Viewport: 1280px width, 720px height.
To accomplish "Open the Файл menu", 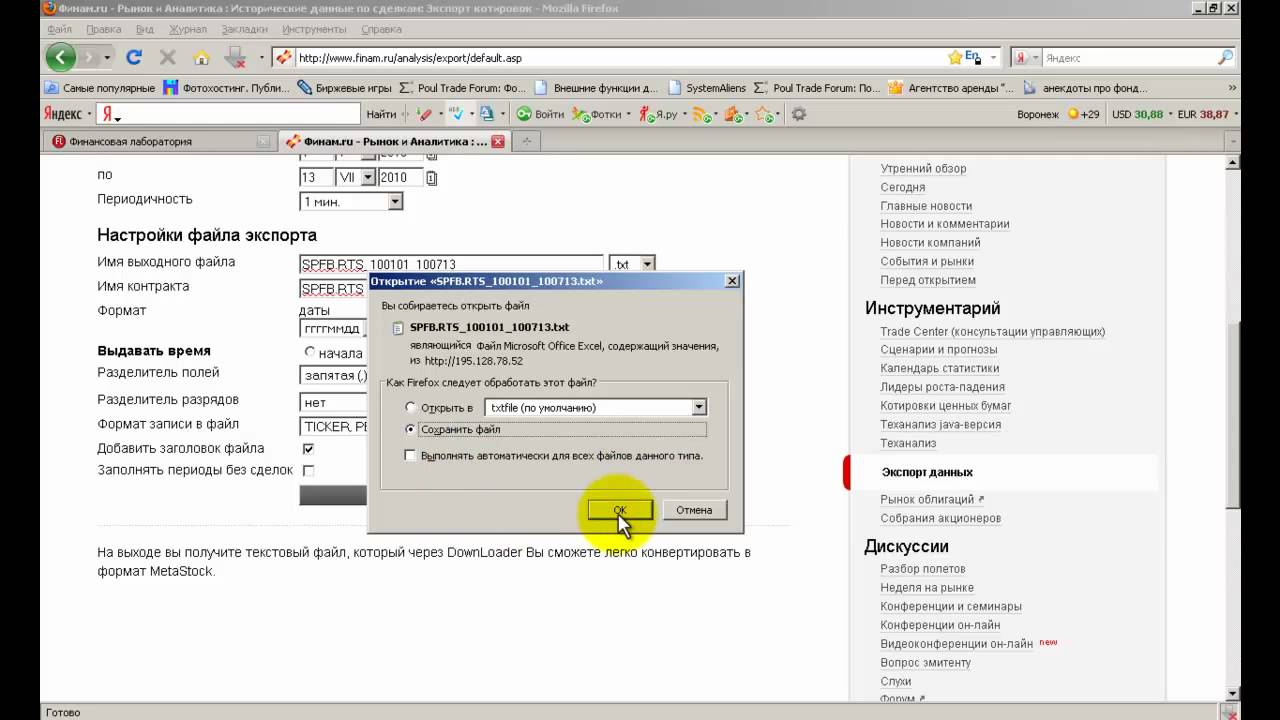I will tap(59, 30).
